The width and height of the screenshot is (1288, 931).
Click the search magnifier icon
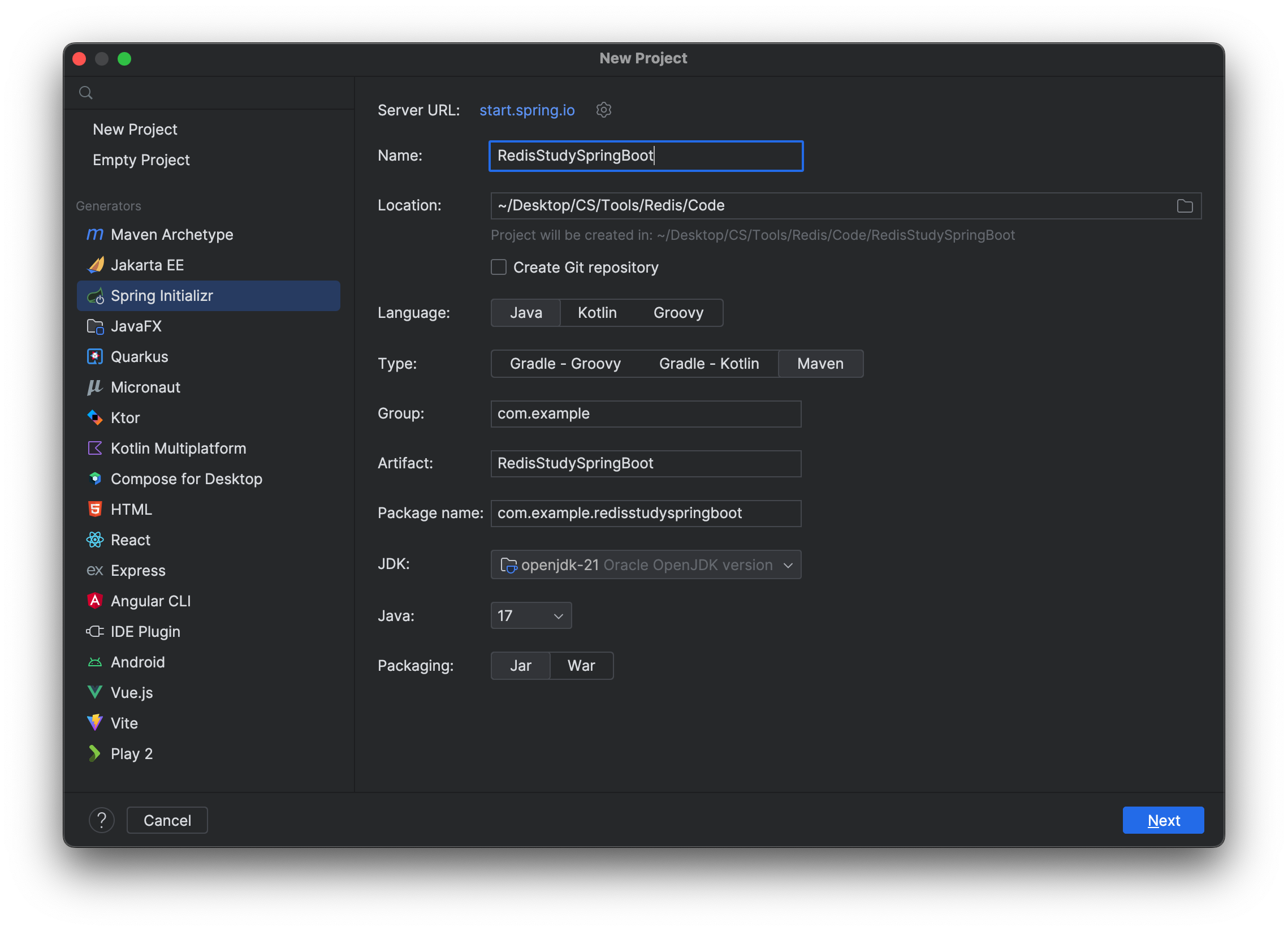pos(86,93)
